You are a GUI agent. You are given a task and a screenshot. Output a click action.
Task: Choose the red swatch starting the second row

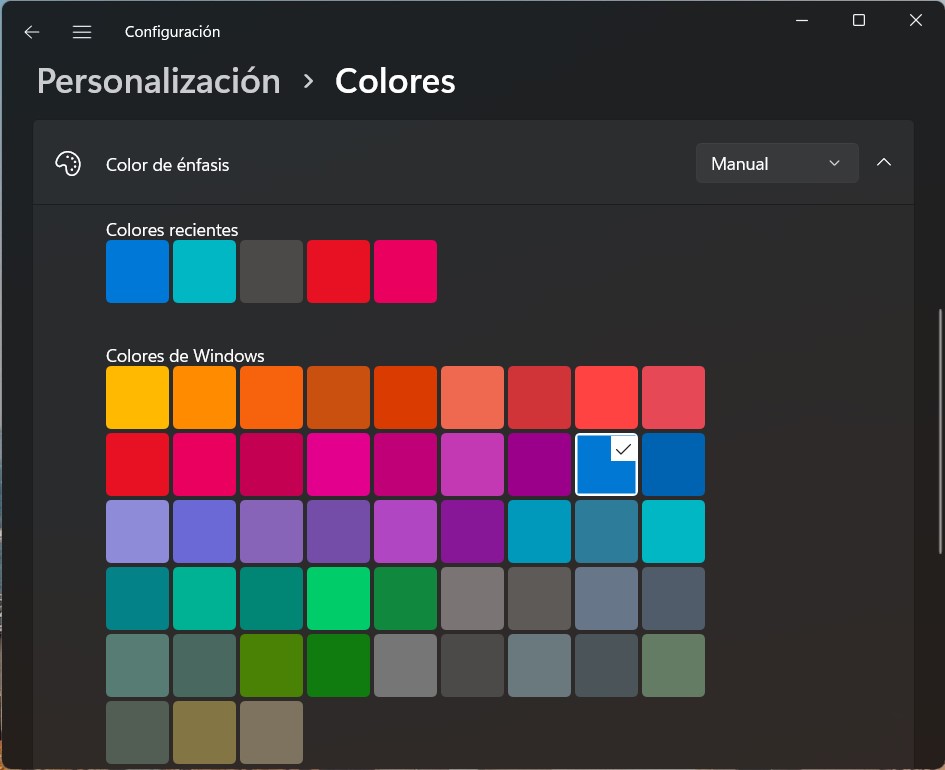click(x=137, y=464)
